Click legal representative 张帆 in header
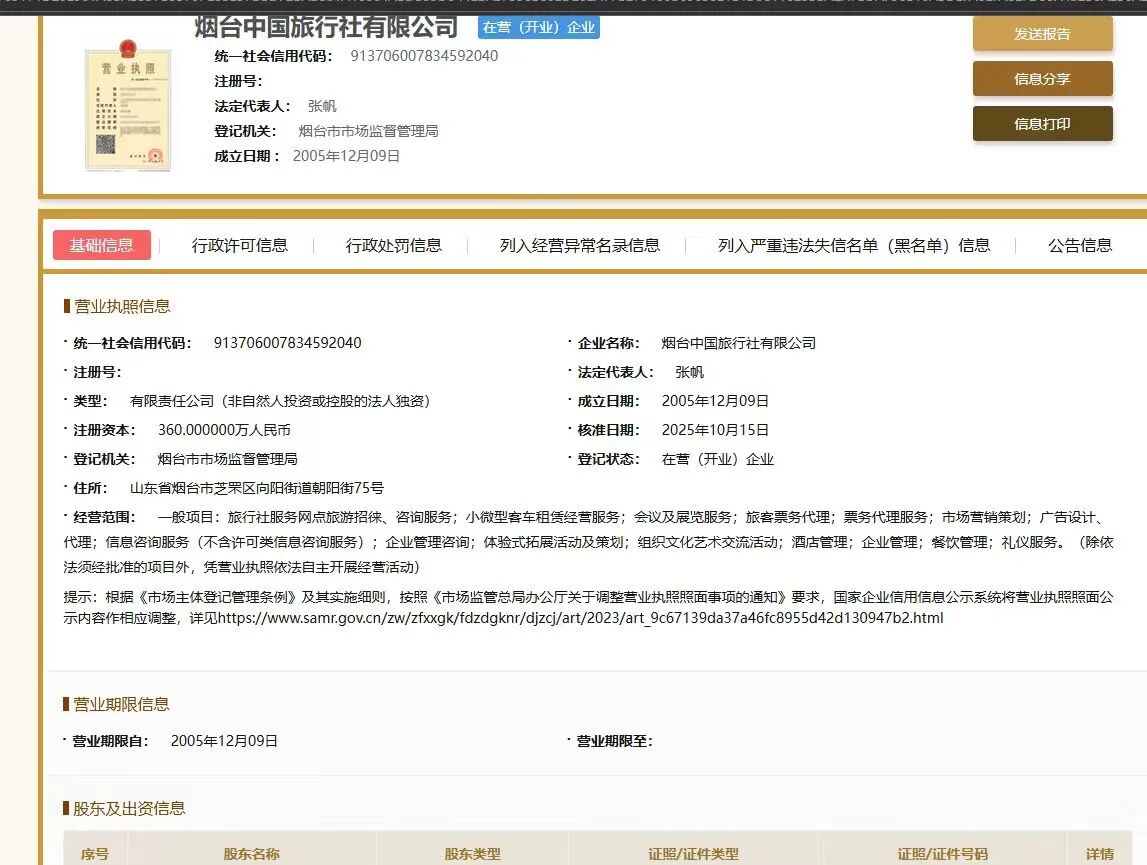 pyautogui.click(x=322, y=106)
